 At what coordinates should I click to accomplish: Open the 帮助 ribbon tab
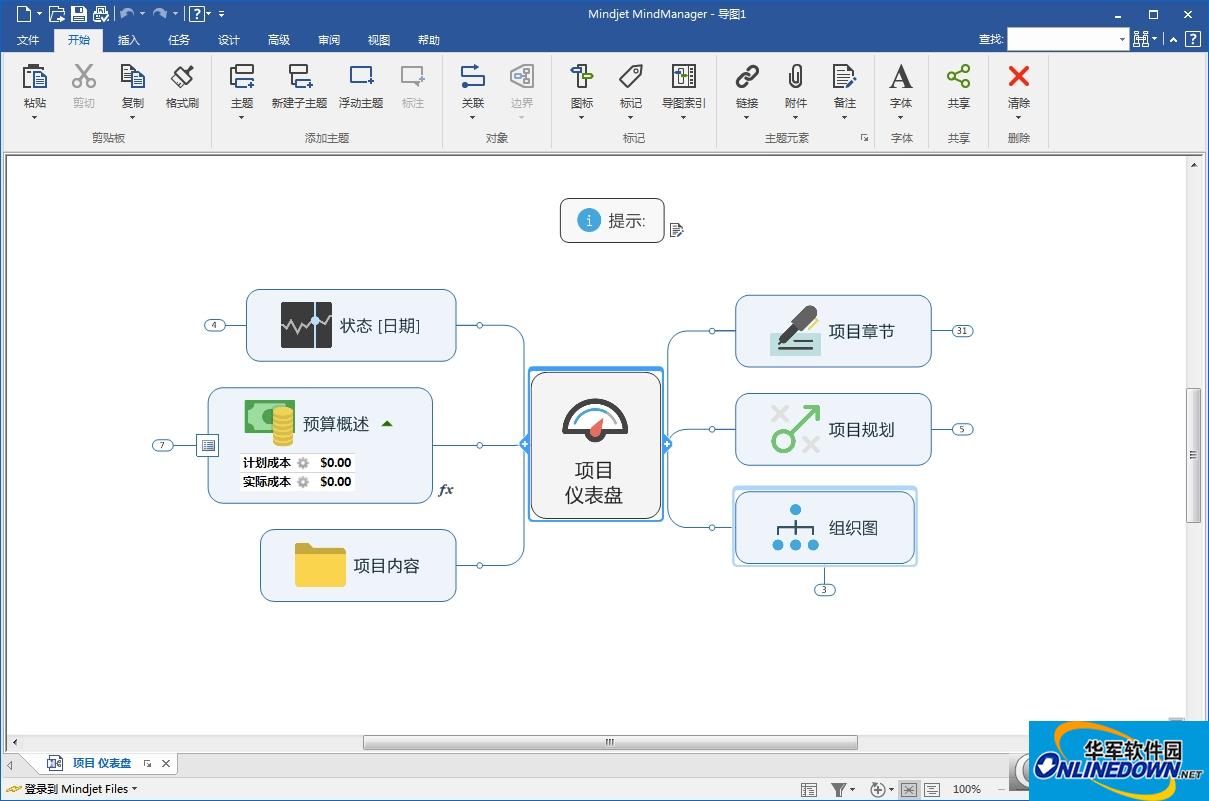coord(429,40)
